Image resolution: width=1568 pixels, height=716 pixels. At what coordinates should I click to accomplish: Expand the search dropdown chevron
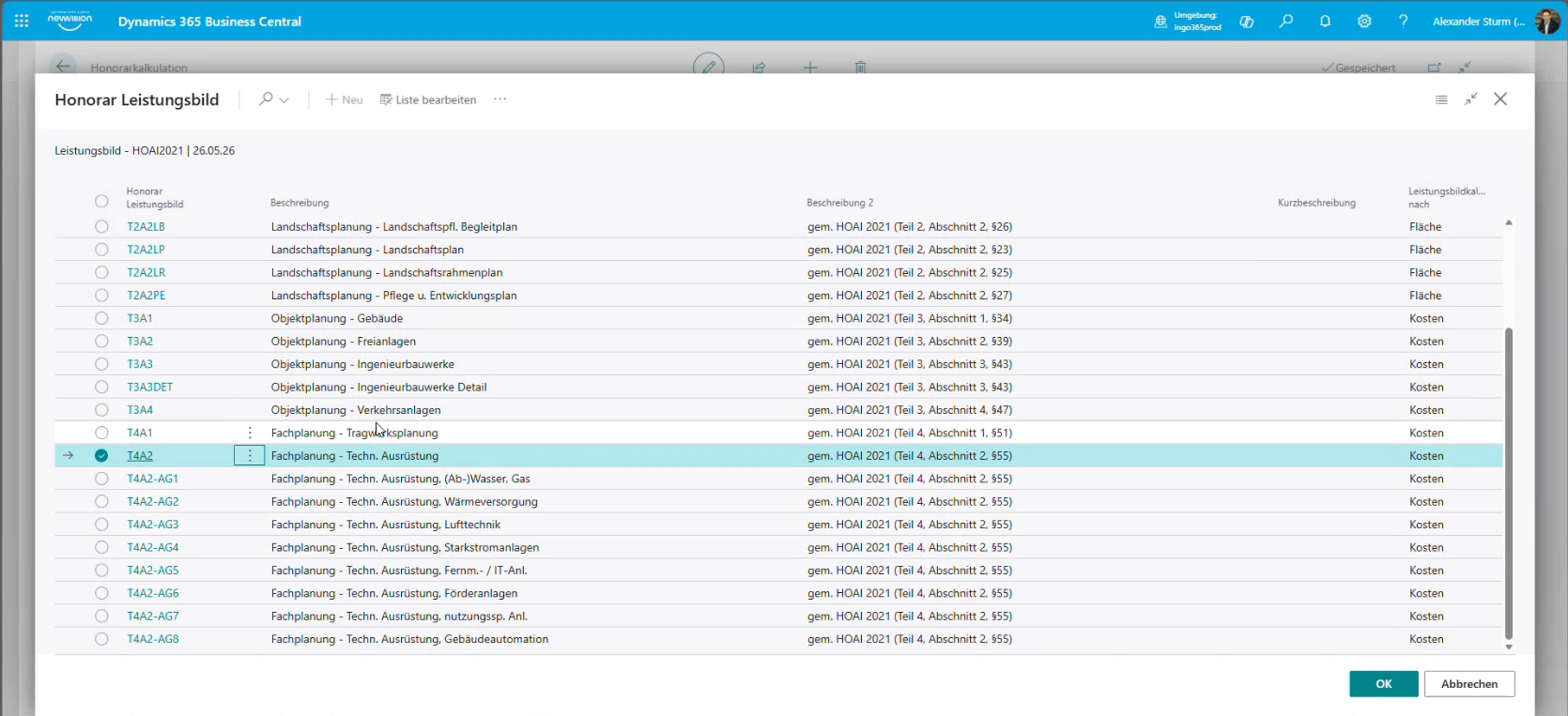(x=284, y=99)
